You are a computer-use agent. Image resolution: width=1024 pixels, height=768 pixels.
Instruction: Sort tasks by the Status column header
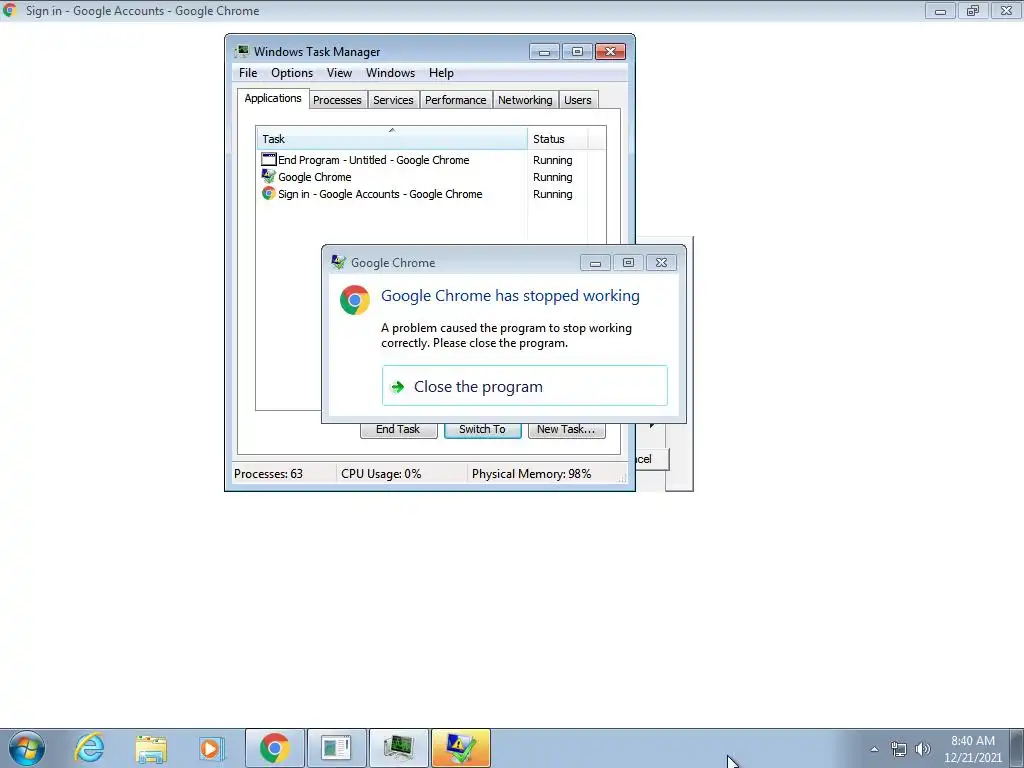[x=558, y=138]
